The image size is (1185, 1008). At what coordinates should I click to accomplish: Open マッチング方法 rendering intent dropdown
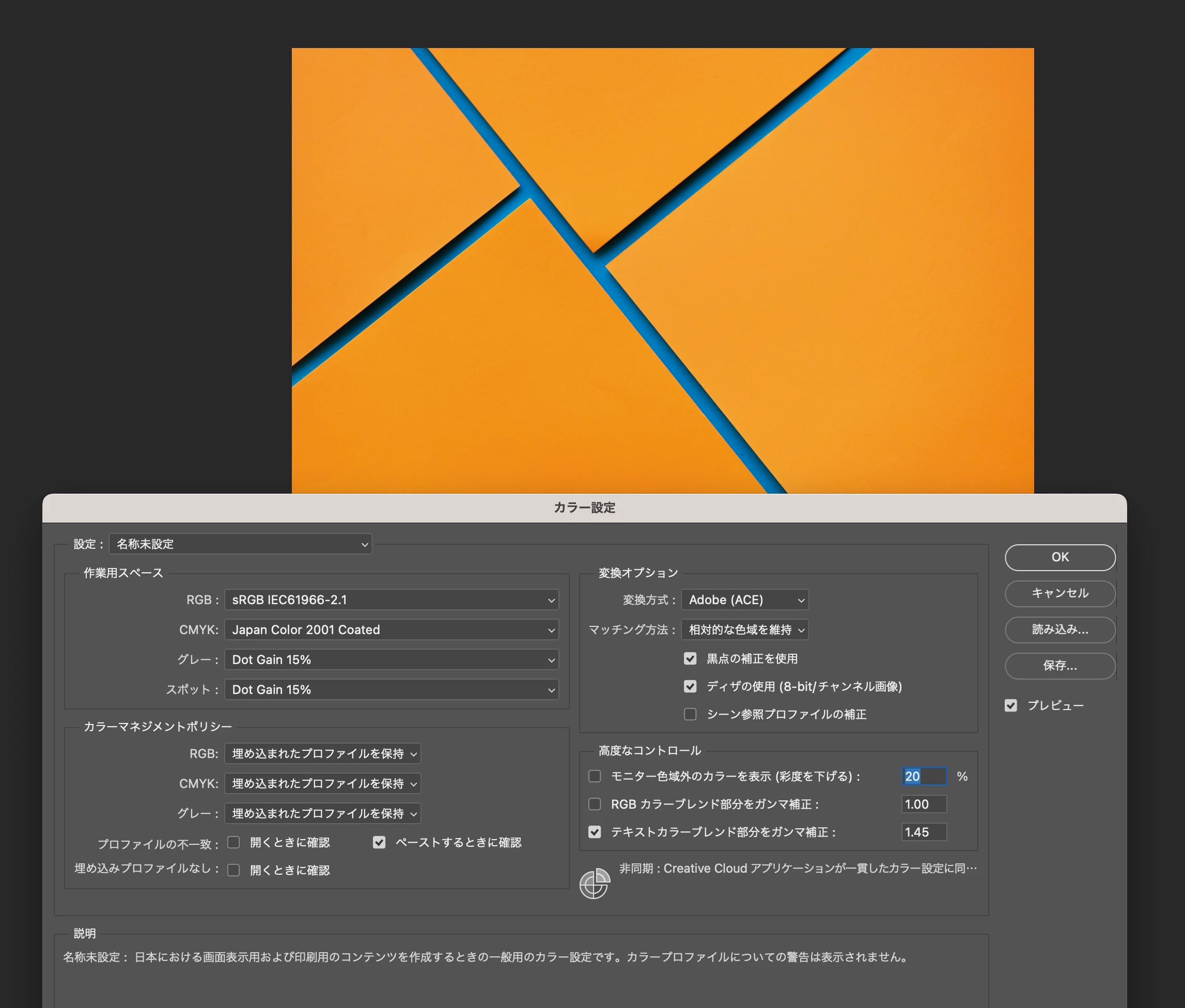point(745,629)
